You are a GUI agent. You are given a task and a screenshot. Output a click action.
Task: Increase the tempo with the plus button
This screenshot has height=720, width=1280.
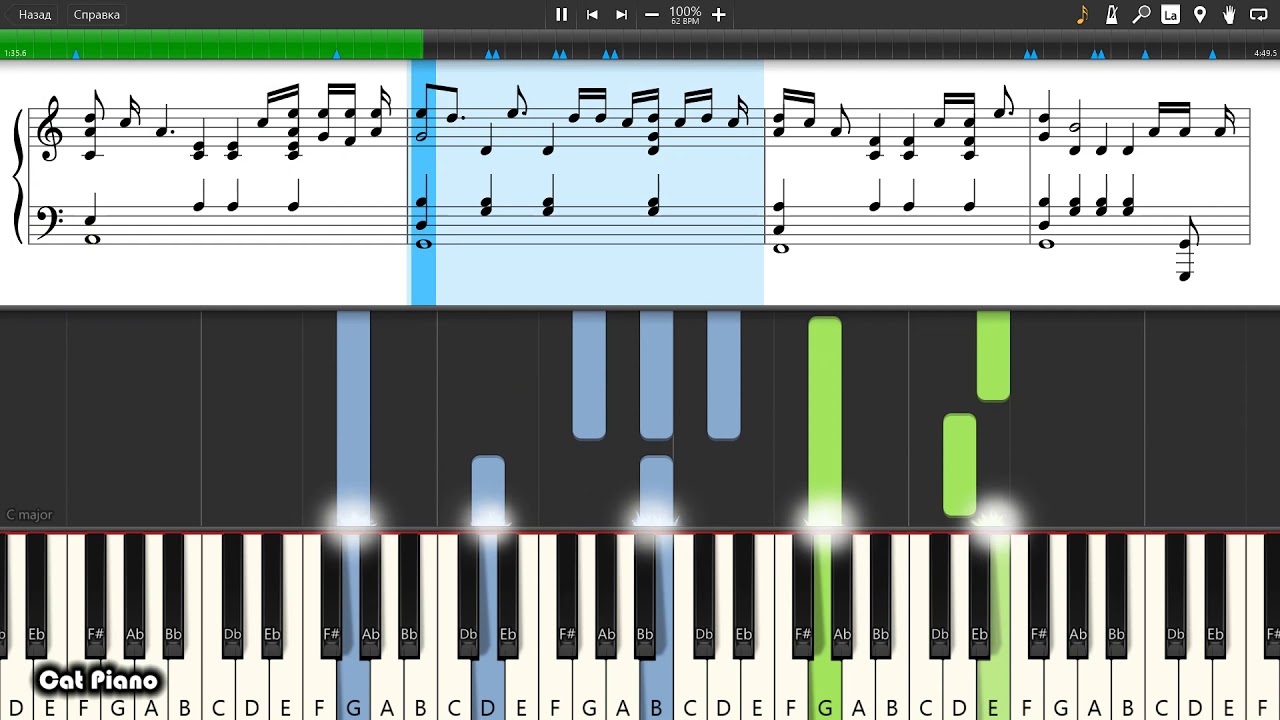pos(718,14)
